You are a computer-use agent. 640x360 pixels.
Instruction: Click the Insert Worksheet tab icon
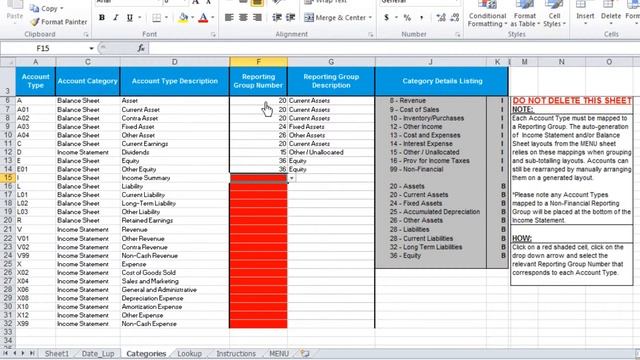click(x=305, y=353)
